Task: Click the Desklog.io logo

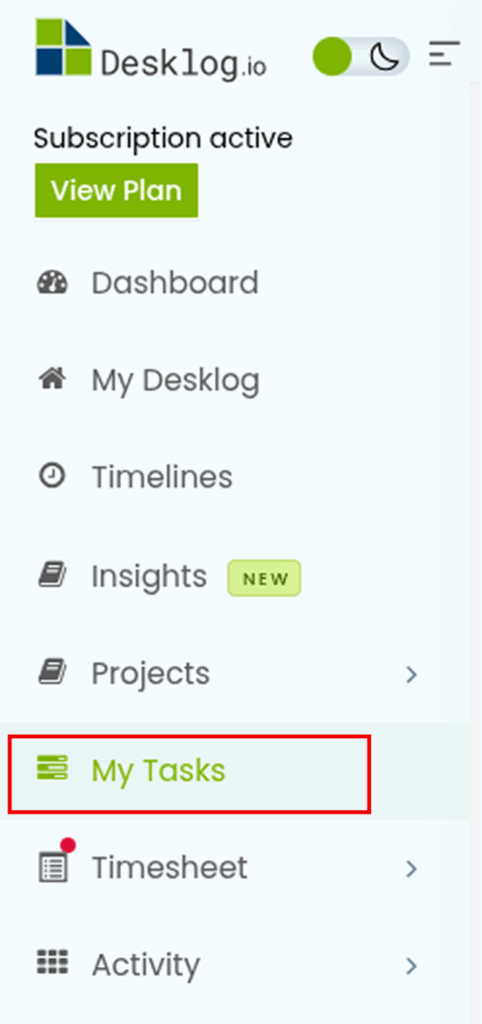Action: (151, 50)
